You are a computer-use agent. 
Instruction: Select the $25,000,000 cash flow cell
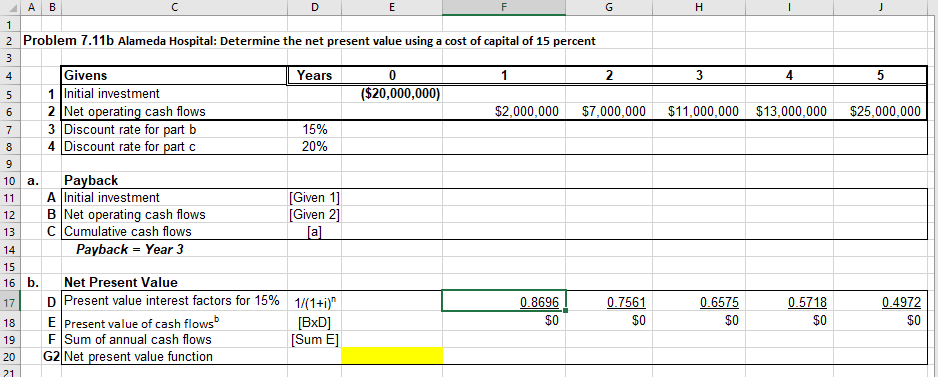pyautogui.click(x=881, y=111)
